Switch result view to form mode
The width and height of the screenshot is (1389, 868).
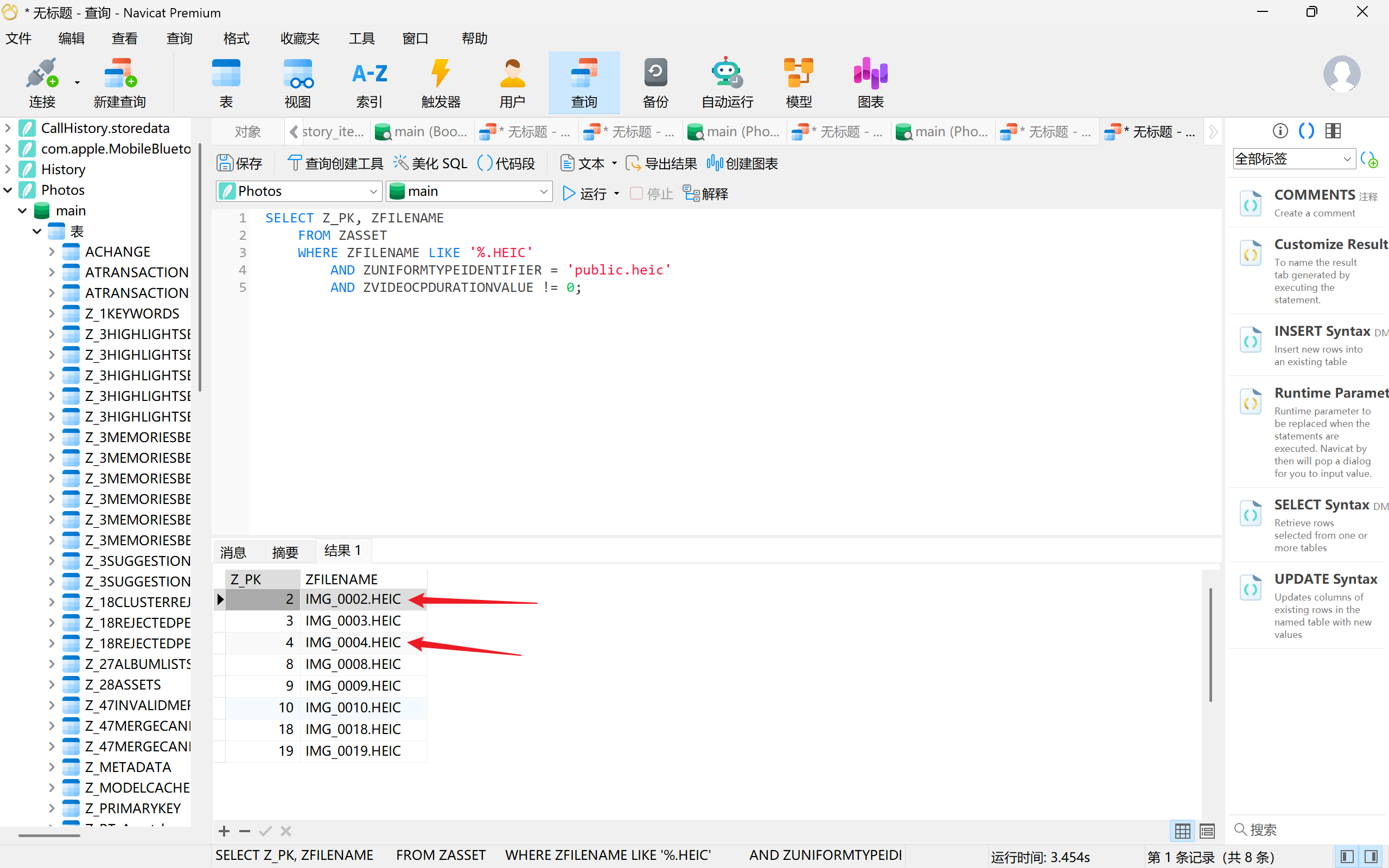coord(1207,830)
